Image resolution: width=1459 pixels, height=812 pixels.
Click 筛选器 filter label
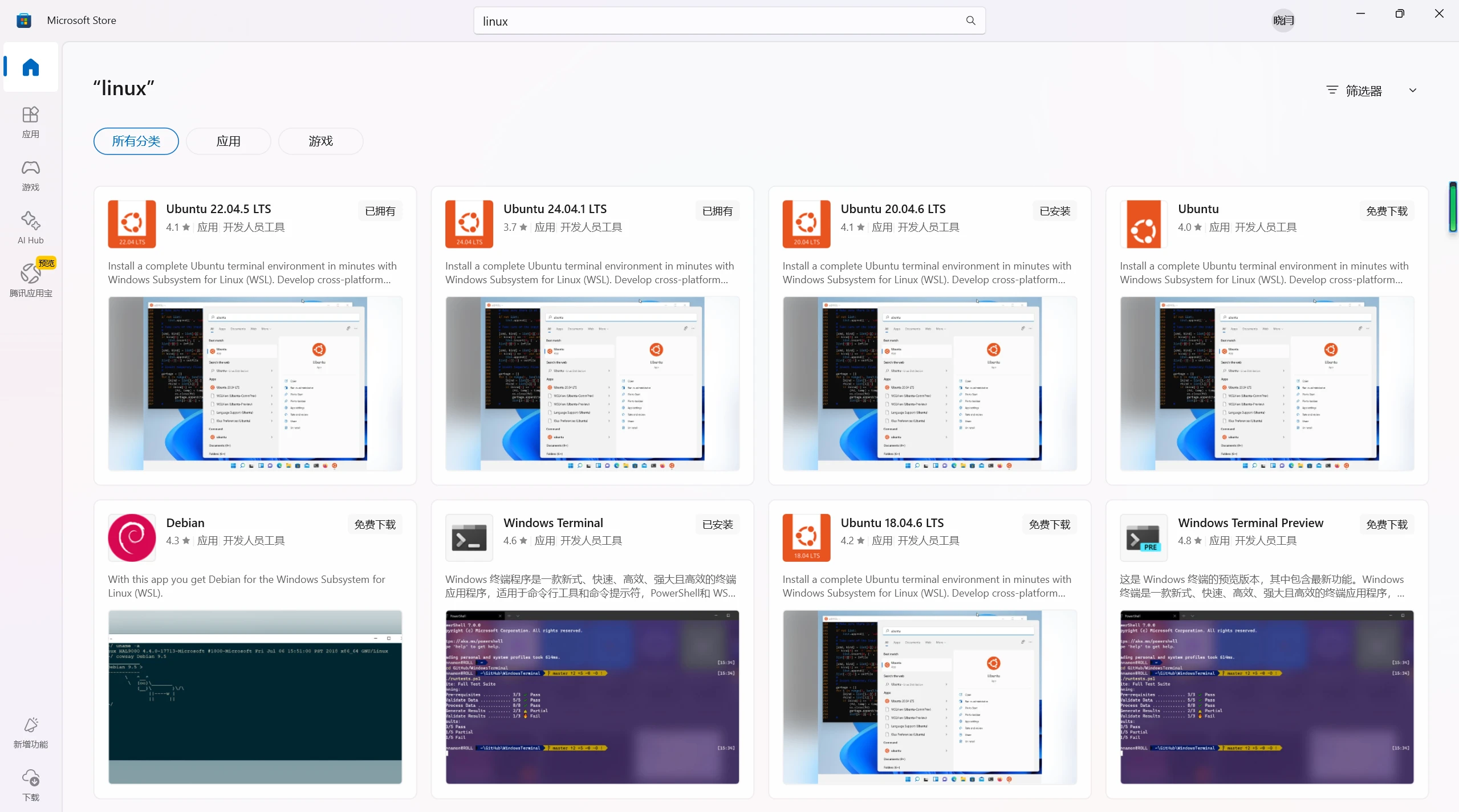(1364, 91)
